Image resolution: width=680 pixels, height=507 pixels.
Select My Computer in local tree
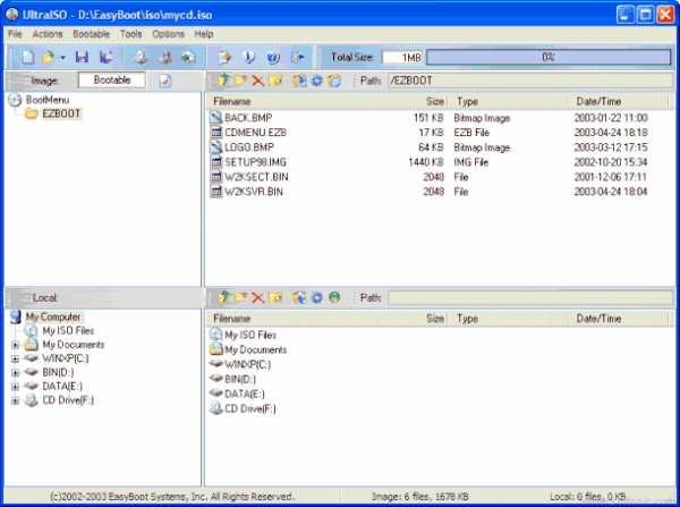tap(53, 317)
